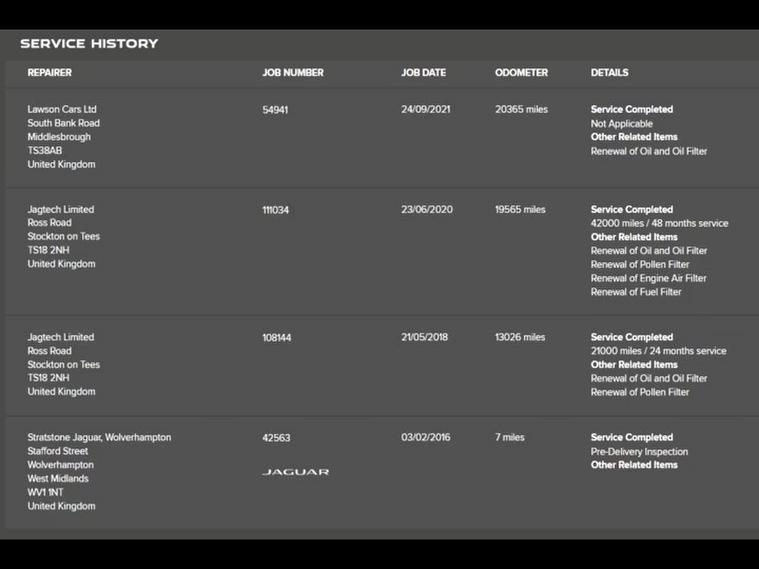Select the 42000 miles / 48 months service text
759x569 pixels.
659,224
